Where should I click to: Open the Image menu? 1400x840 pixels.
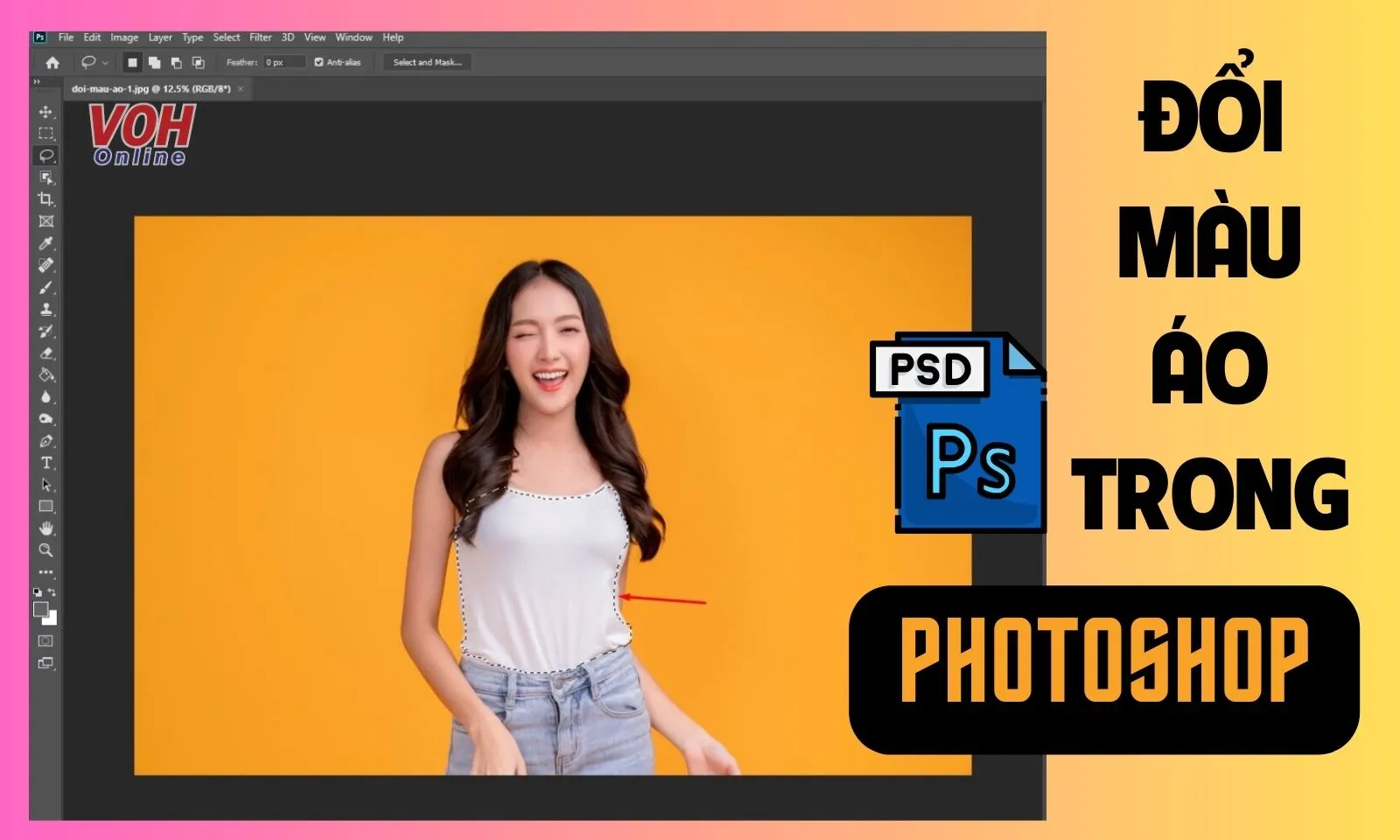(x=124, y=38)
